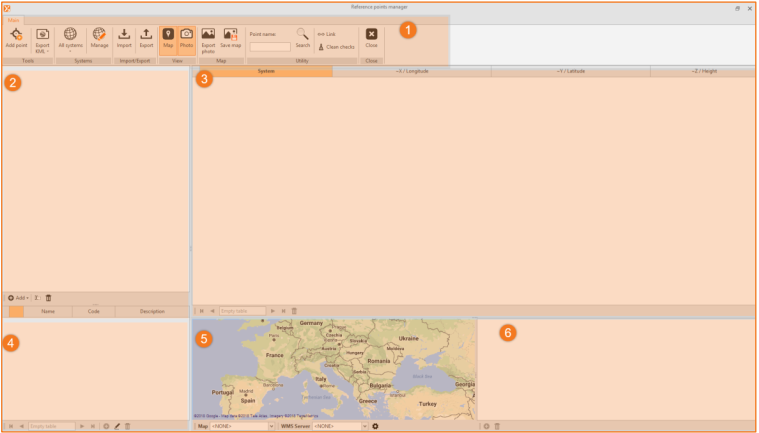Screen dimensions: 759x433
Task: Click the Link button
Action: point(326,34)
